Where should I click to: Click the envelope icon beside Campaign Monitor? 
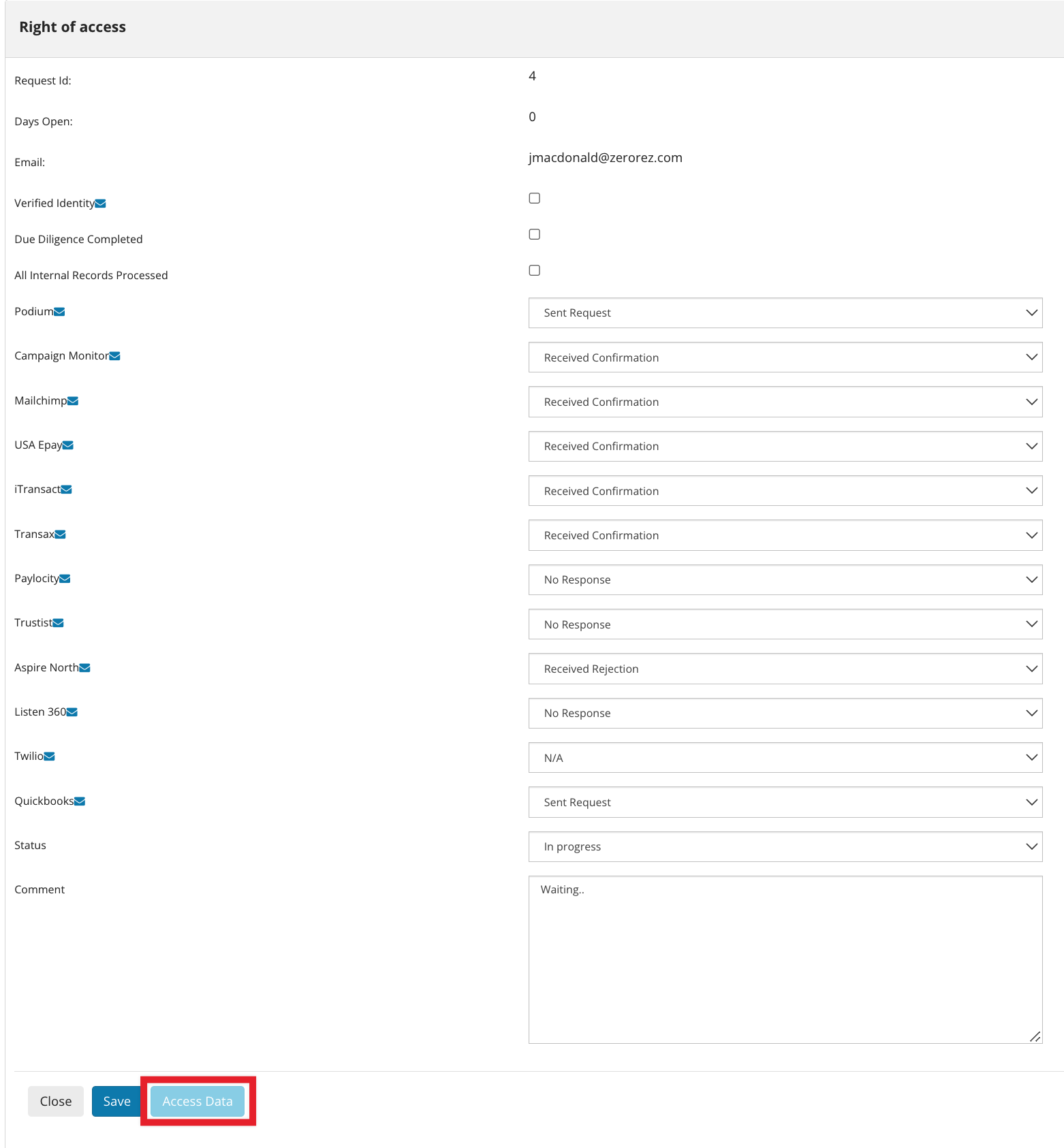click(x=114, y=356)
